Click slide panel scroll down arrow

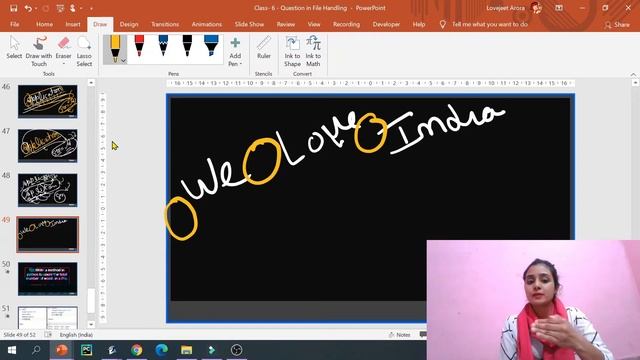[91, 324]
